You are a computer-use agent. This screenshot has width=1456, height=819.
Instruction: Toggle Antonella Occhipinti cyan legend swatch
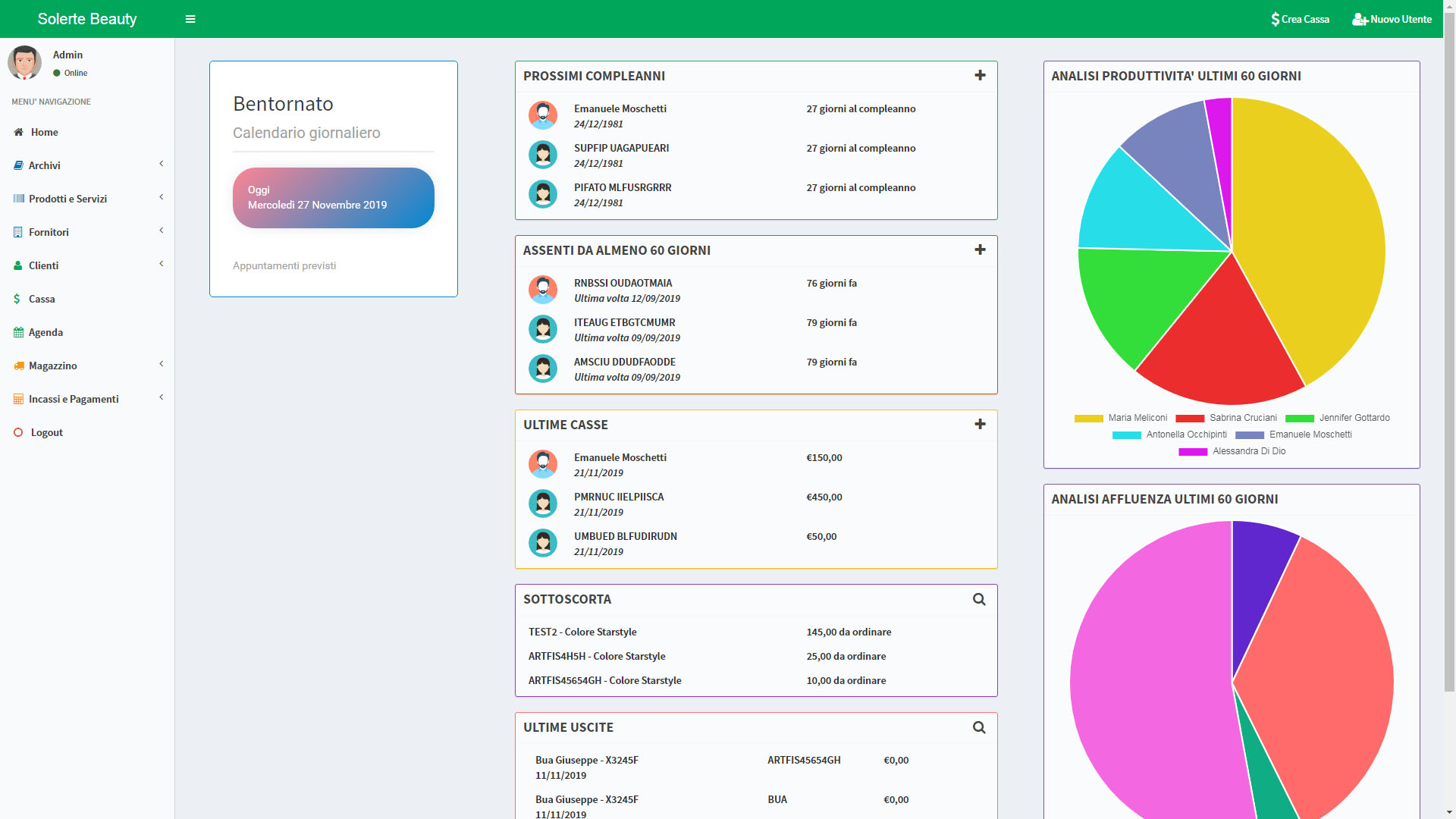pyautogui.click(x=1127, y=435)
